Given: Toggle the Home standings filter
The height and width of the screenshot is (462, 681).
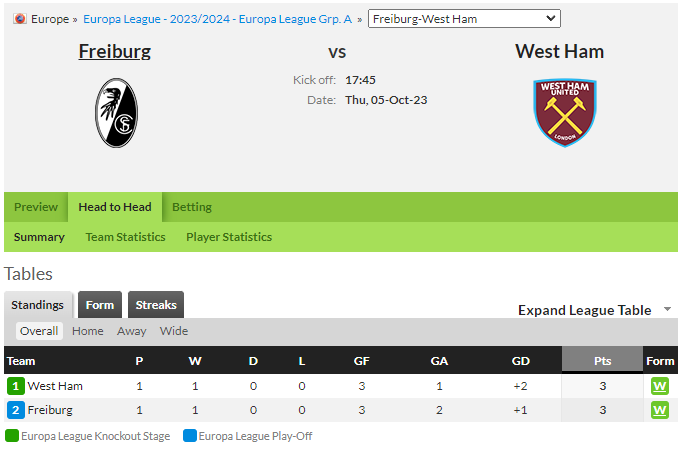Looking at the screenshot, I should (x=88, y=331).
